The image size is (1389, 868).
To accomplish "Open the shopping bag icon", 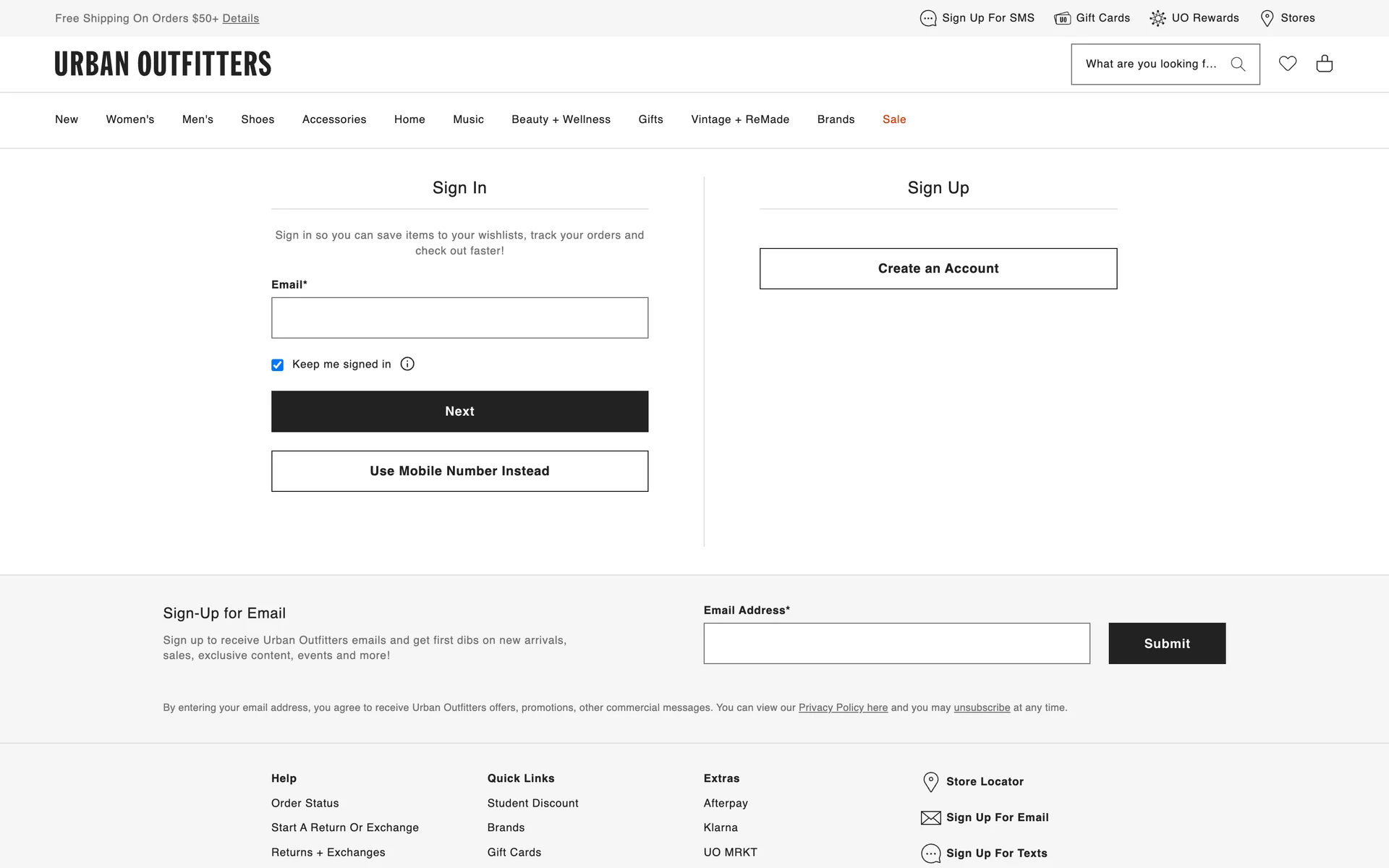I will (x=1325, y=64).
